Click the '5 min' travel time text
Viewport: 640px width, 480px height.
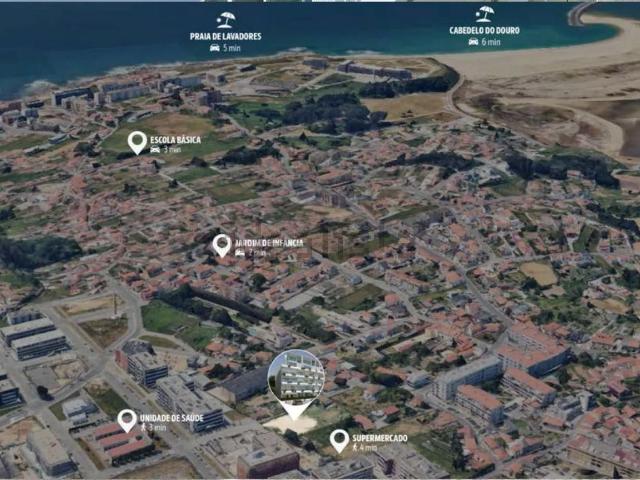(x=232, y=48)
